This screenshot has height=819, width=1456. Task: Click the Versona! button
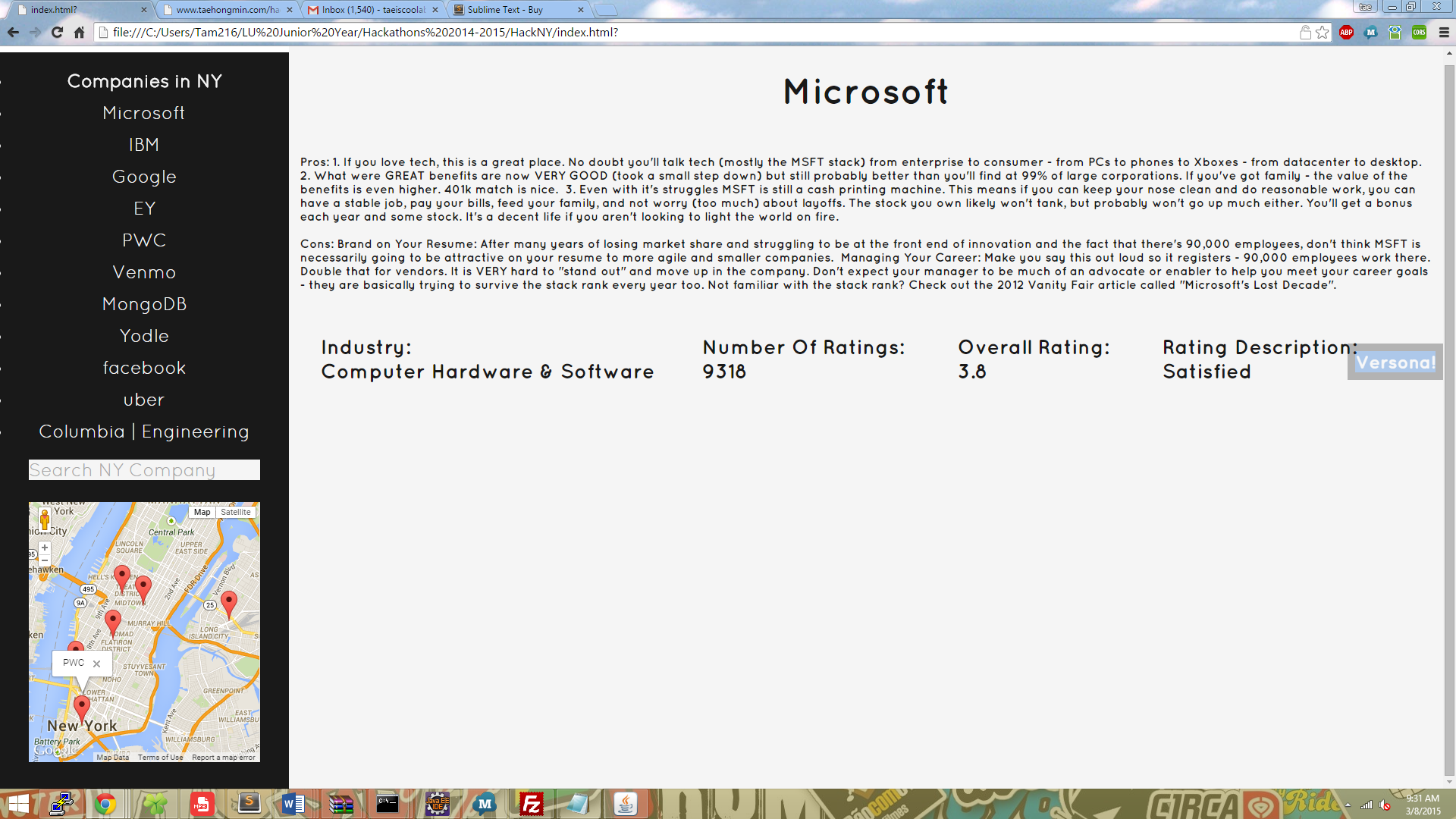[1395, 362]
